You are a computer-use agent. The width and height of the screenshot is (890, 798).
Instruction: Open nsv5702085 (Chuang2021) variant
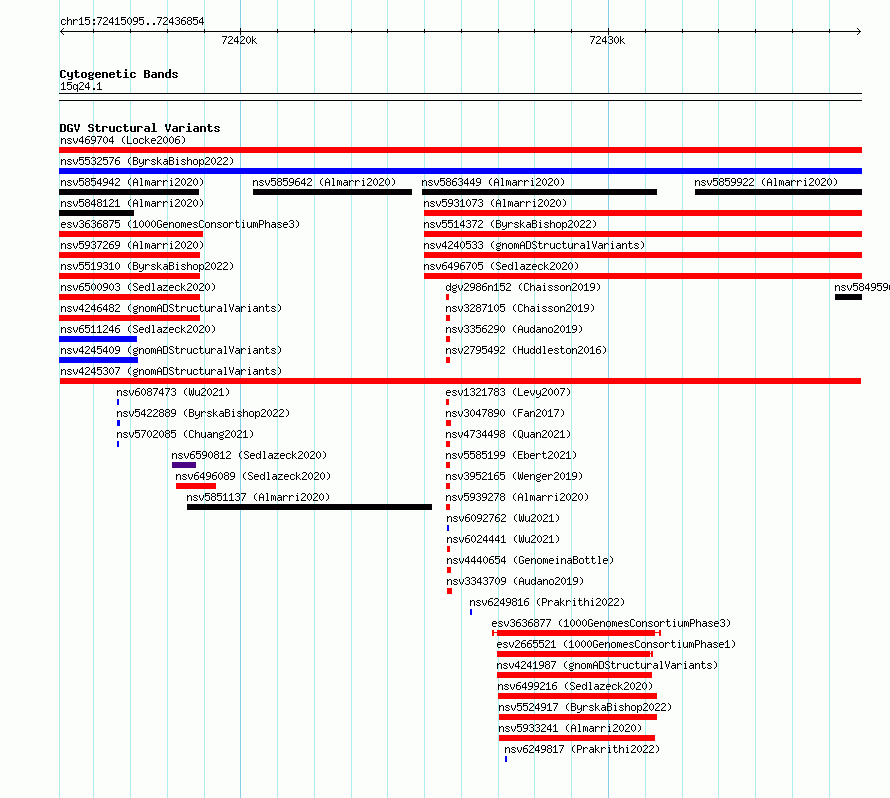(x=185, y=434)
